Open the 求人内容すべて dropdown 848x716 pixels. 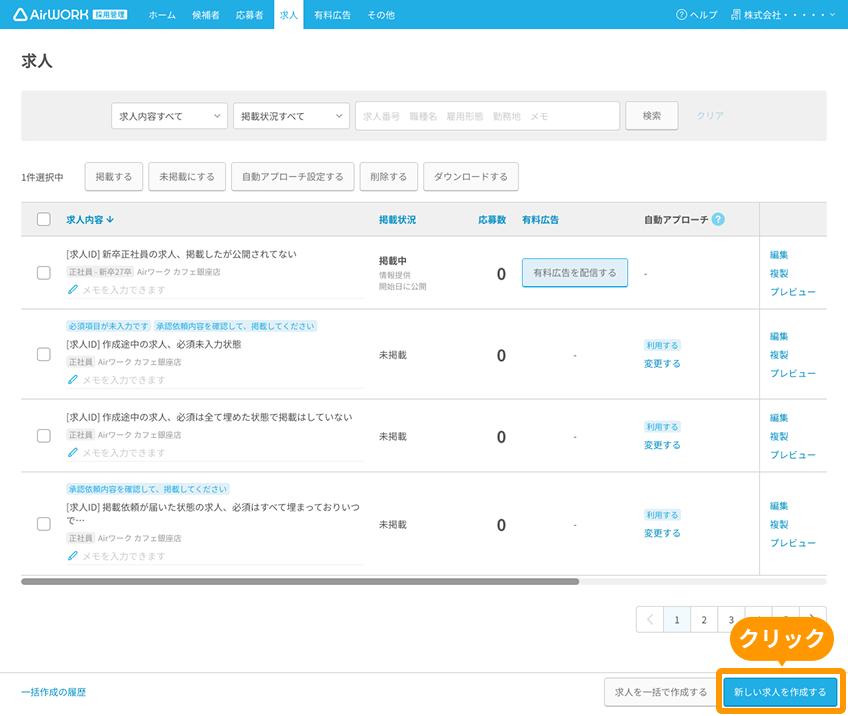169,116
